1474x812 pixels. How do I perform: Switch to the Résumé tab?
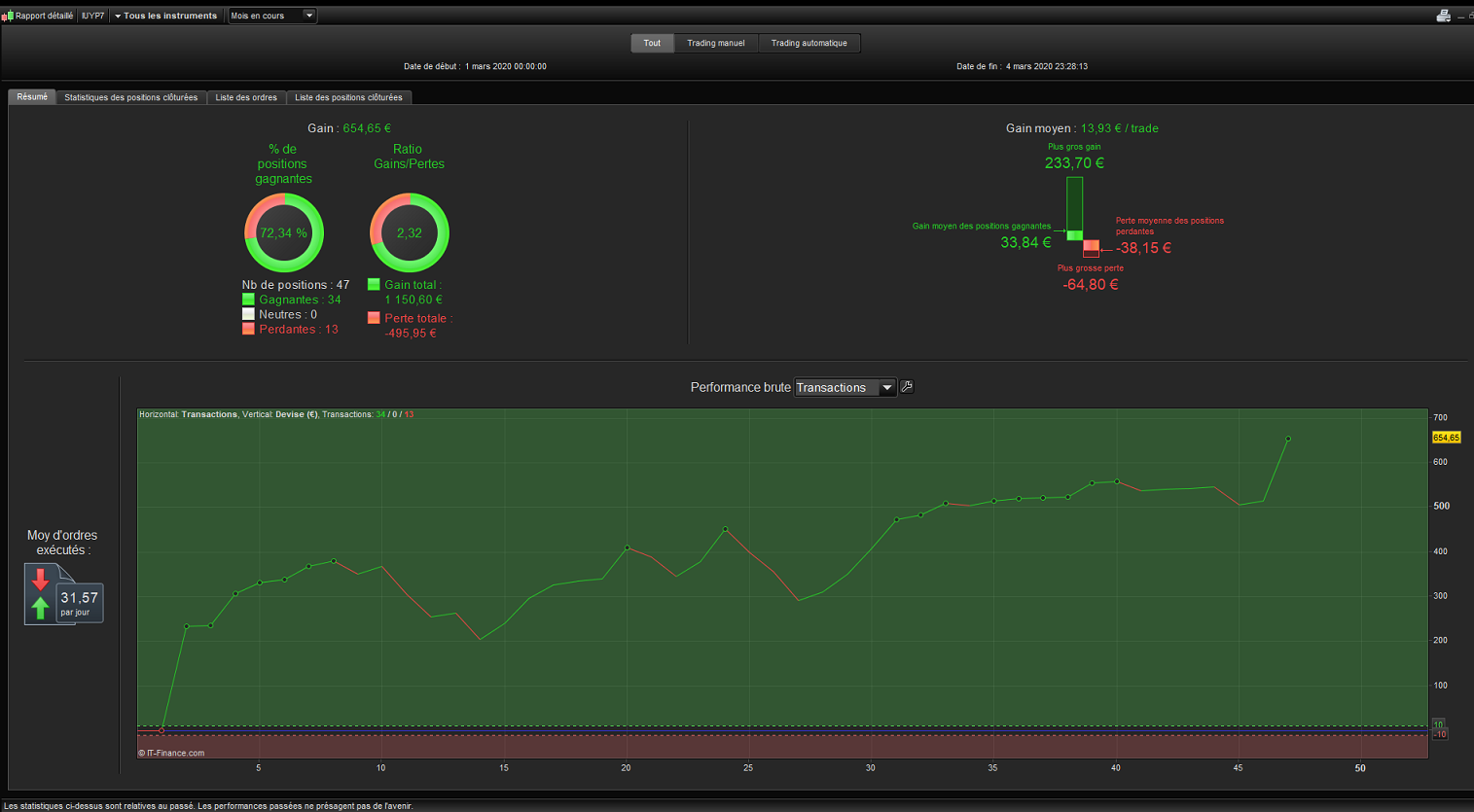pyautogui.click(x=32, y=97)
